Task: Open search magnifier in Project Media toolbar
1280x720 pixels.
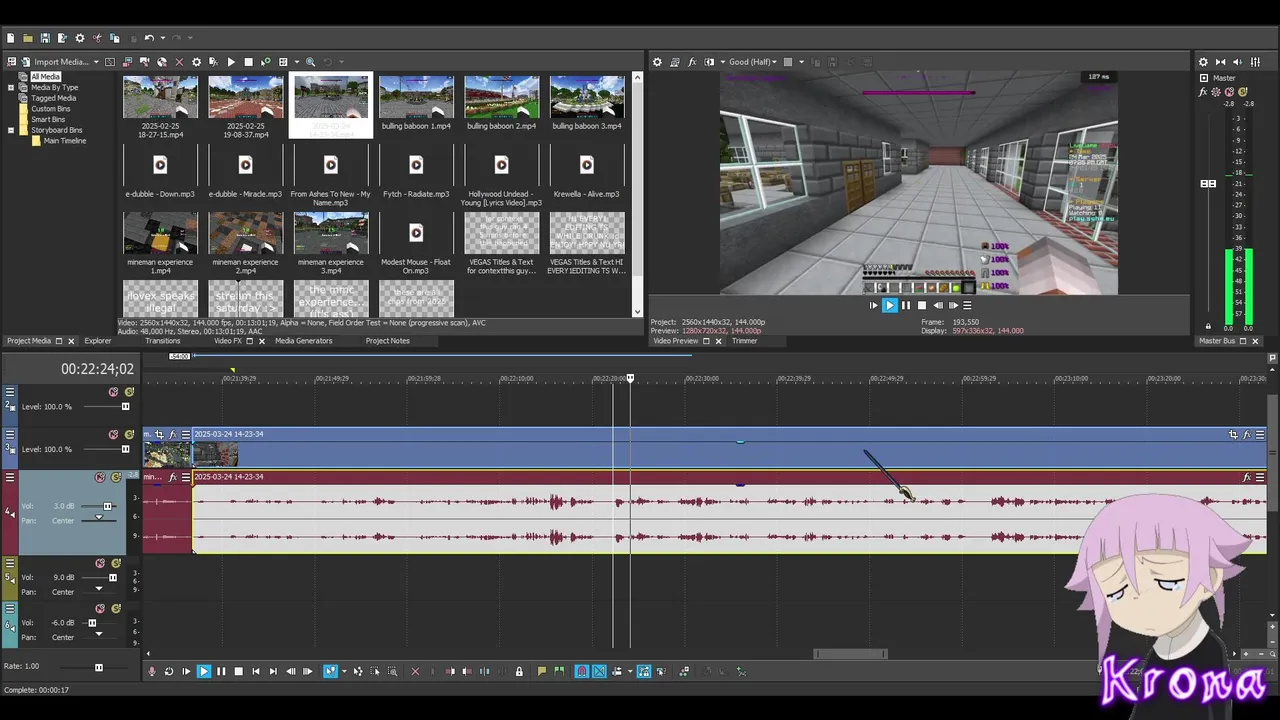Action: (x=310, y=62)
